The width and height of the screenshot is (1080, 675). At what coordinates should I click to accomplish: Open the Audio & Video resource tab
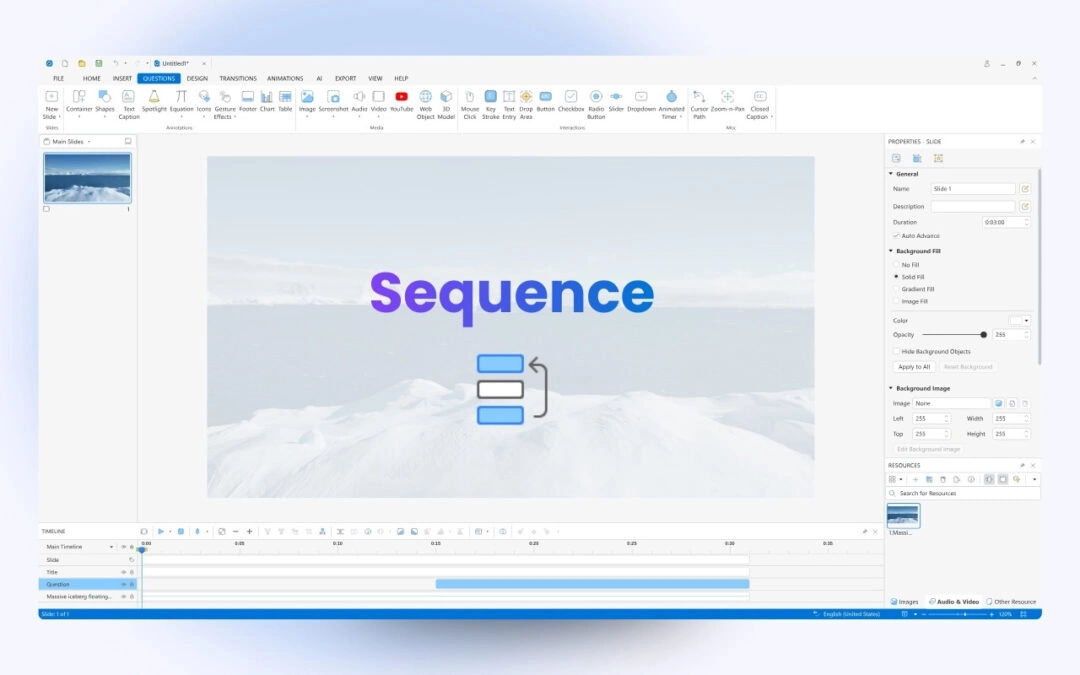[x=954, y=602]
